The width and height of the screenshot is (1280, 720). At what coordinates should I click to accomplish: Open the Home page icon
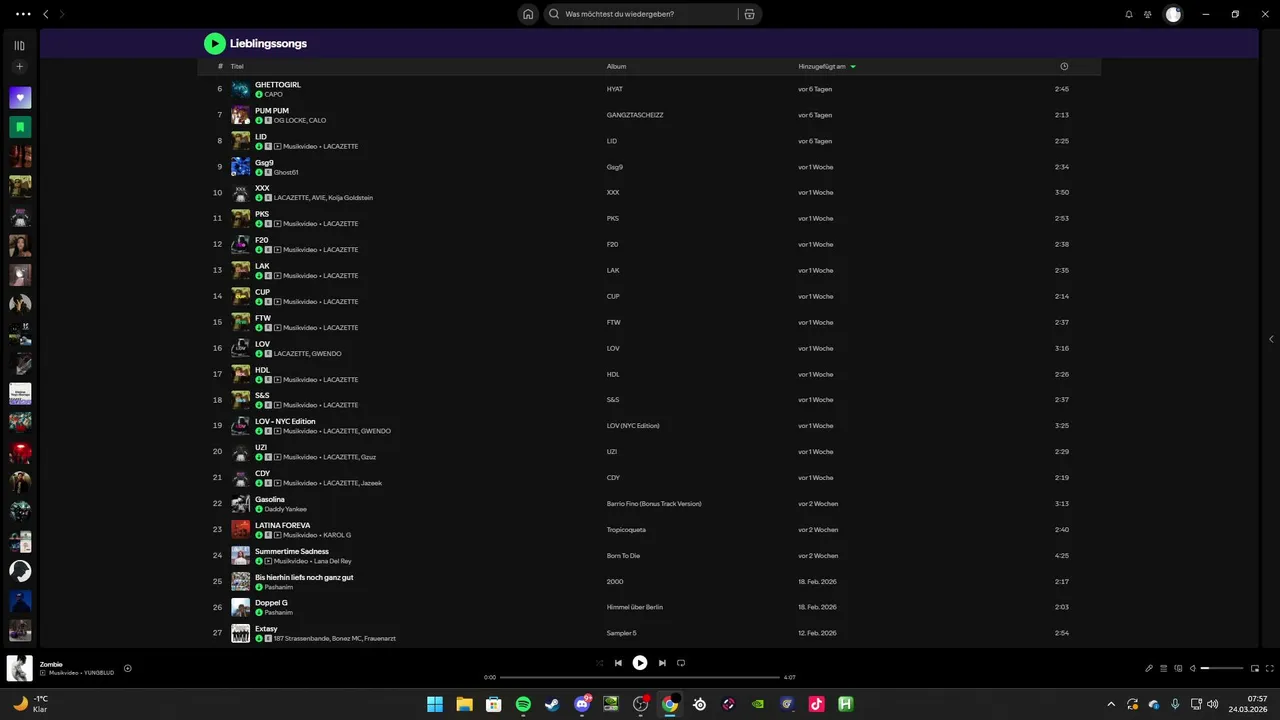pyautogui.click(x=528, y=14)
